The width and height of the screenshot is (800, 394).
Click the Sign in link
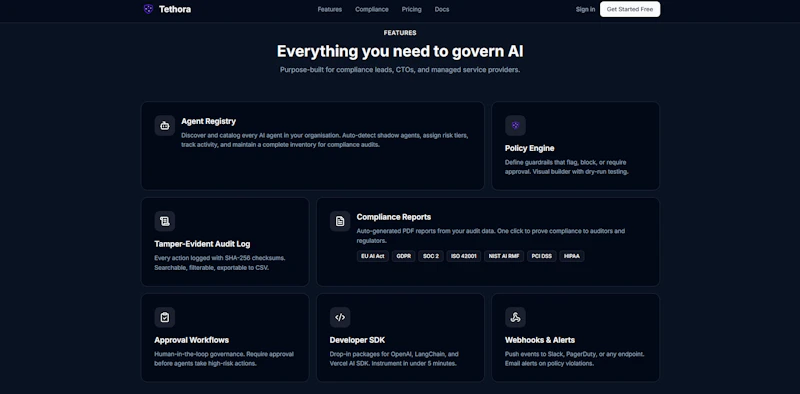585,9
